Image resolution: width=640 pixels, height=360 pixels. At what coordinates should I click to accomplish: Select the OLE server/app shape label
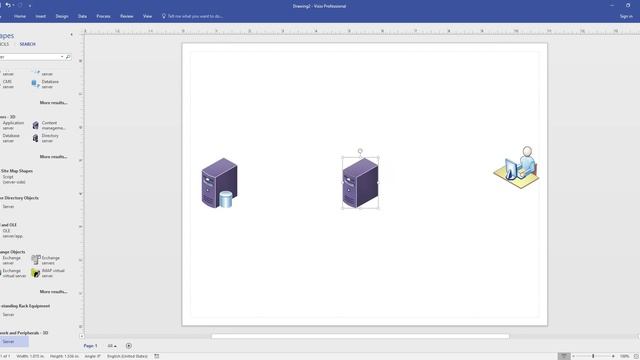pos(13,233)
